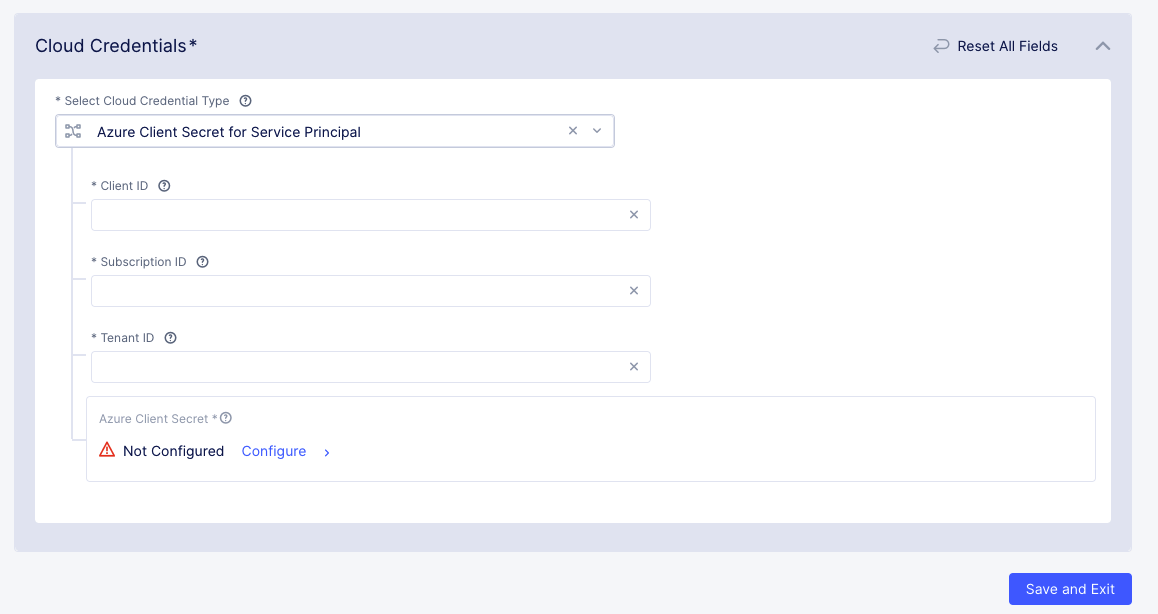The height and width of the screenshot is (614, 1158).
Task: Click Reset All Fields
Action: coord(1006,45)
